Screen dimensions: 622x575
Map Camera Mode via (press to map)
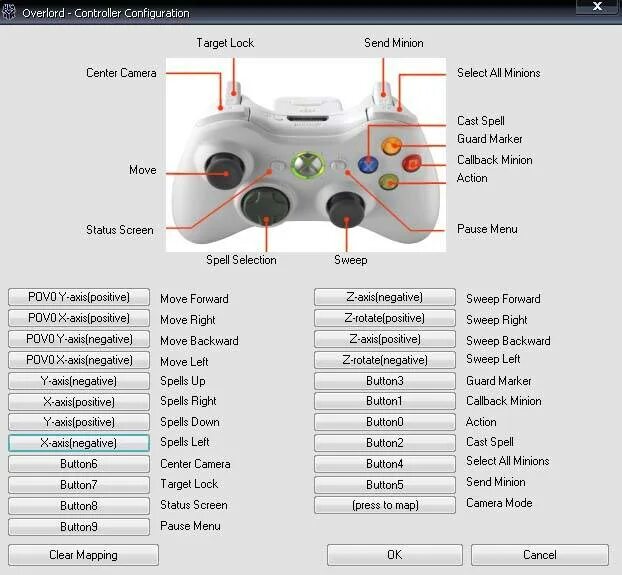[x=385, y=505]
